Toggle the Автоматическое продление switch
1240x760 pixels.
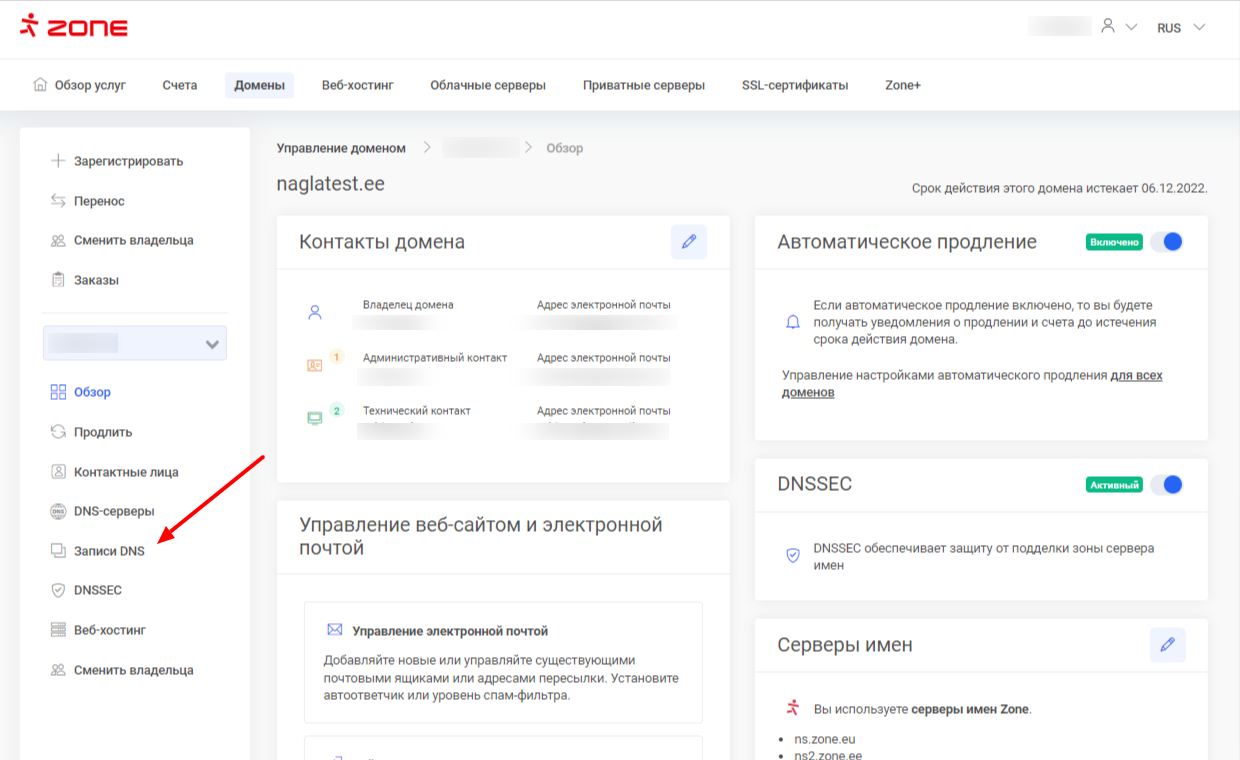(x=1166, y=242)
